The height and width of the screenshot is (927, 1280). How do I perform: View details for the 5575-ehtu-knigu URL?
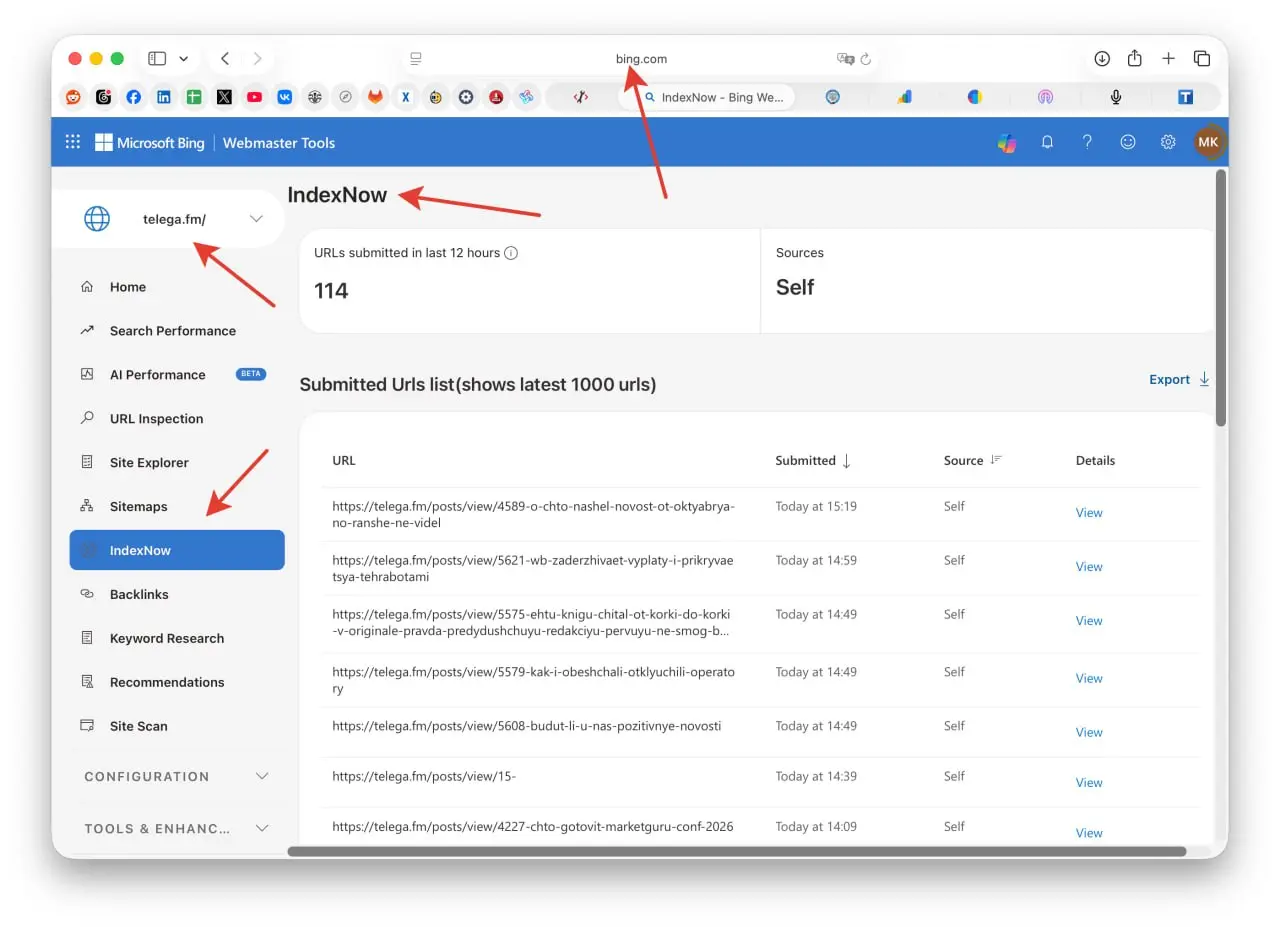pos(1089,621)
